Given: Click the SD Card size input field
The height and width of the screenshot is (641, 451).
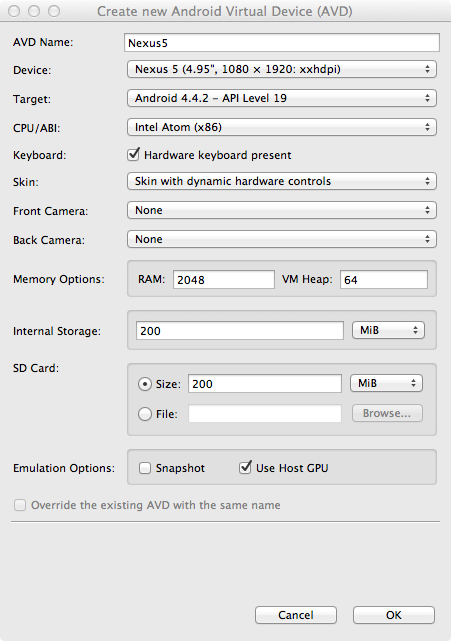Looking at the screenshot, I should pyautogui.click(x=265, y=384).
